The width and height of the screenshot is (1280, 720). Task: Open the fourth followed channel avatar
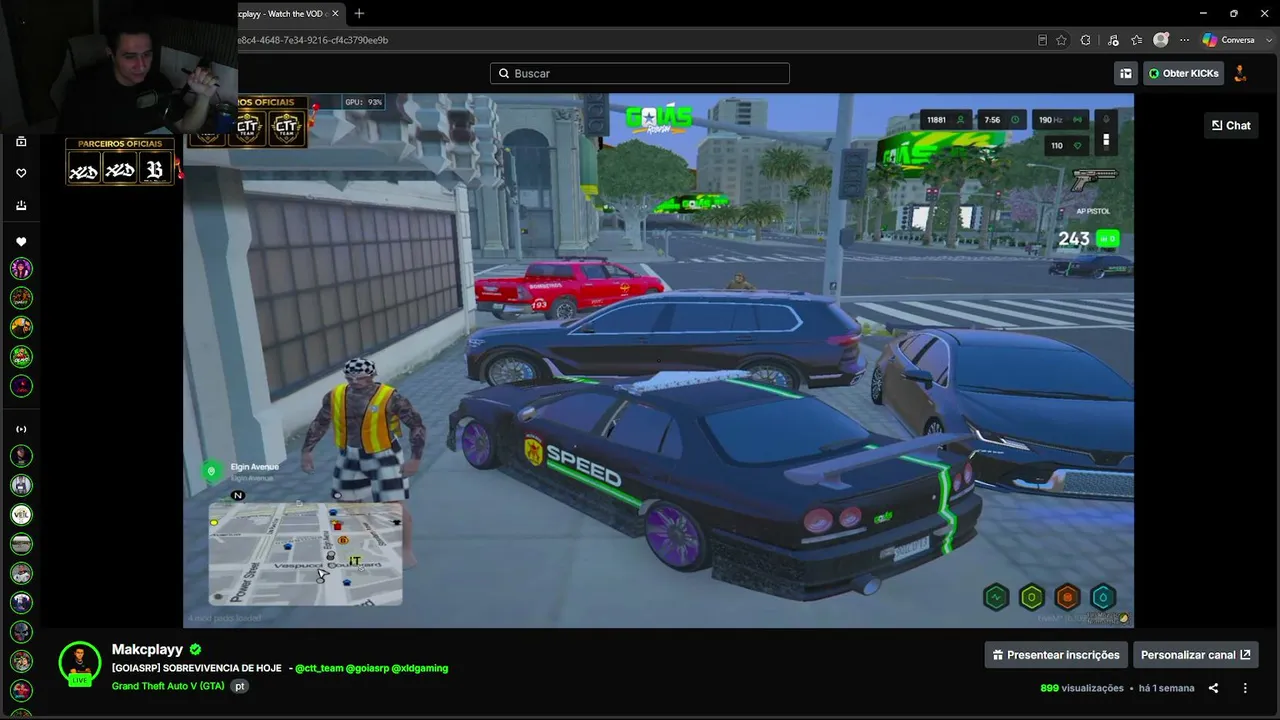21,356
